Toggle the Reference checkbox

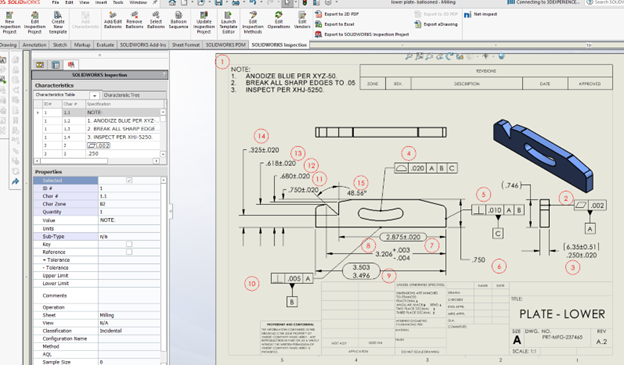[x=129, y=252]
